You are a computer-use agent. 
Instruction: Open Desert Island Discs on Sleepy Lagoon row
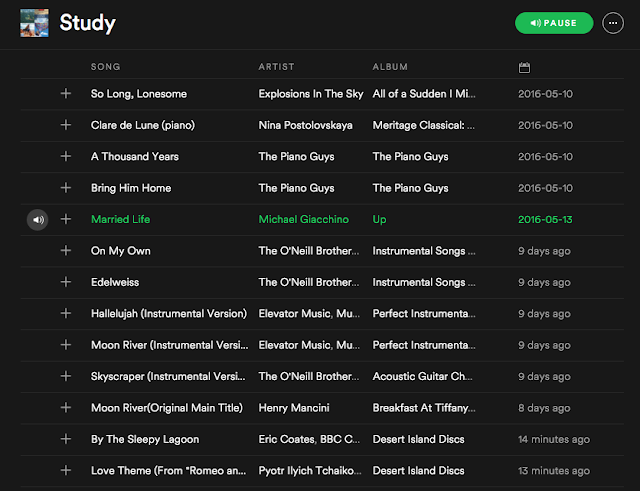[x=418, y=440]
